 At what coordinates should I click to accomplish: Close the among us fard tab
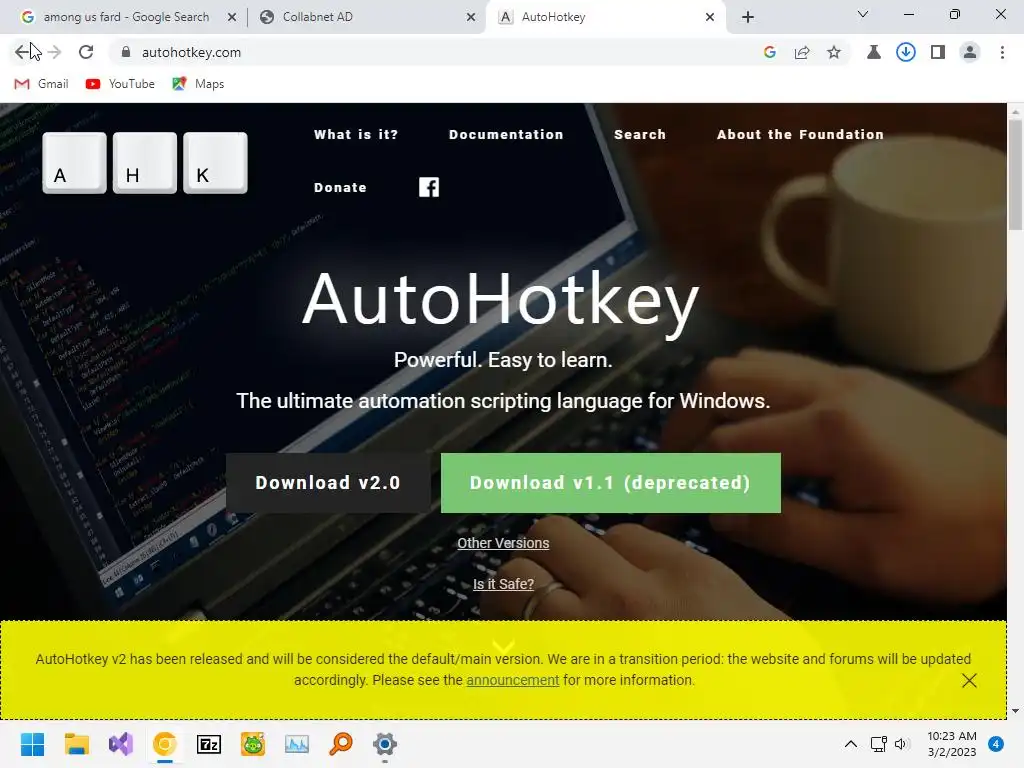[232, 17]
